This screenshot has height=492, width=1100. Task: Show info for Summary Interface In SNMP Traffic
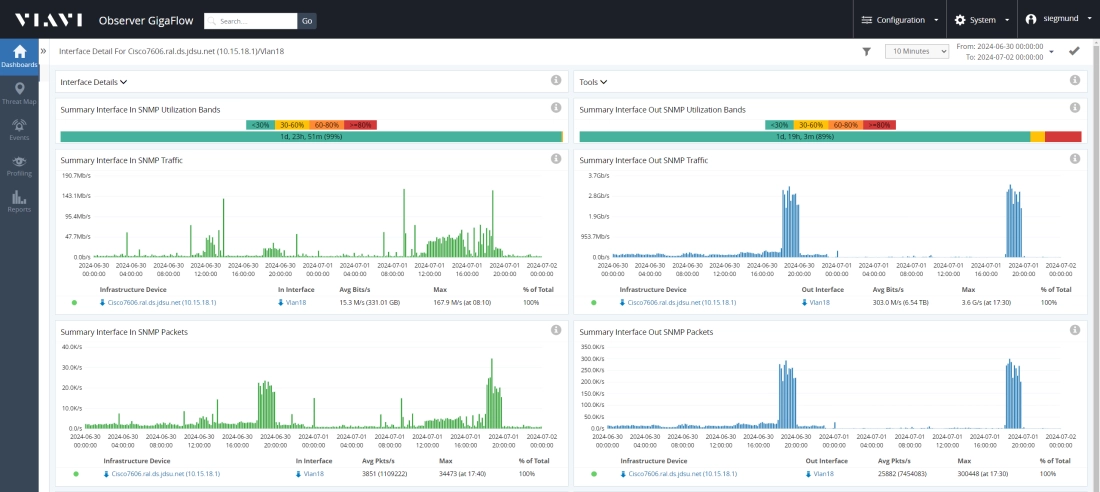(556, 159)
